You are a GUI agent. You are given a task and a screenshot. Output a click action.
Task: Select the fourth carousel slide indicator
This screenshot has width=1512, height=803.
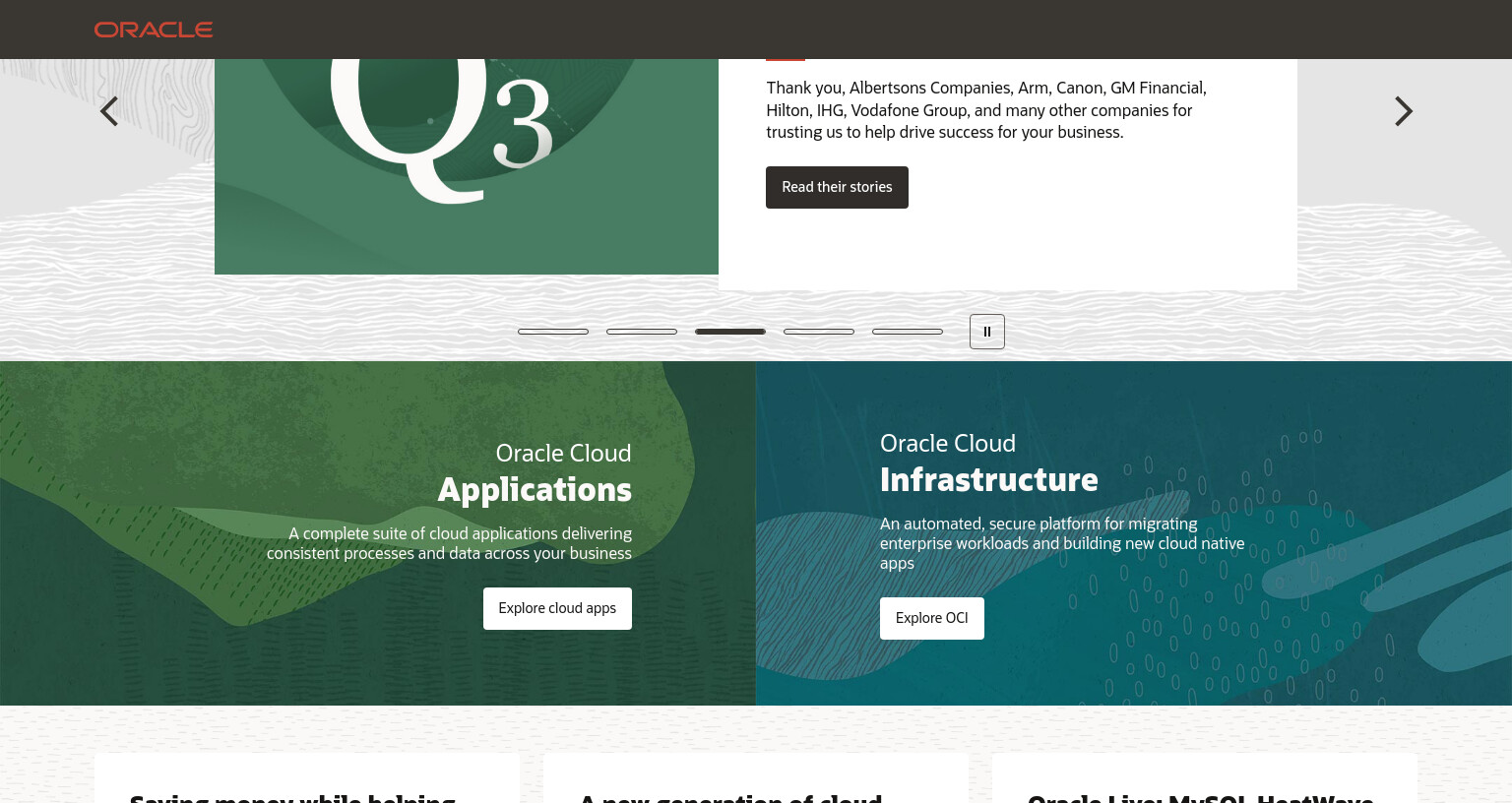[x=819, y=332]
